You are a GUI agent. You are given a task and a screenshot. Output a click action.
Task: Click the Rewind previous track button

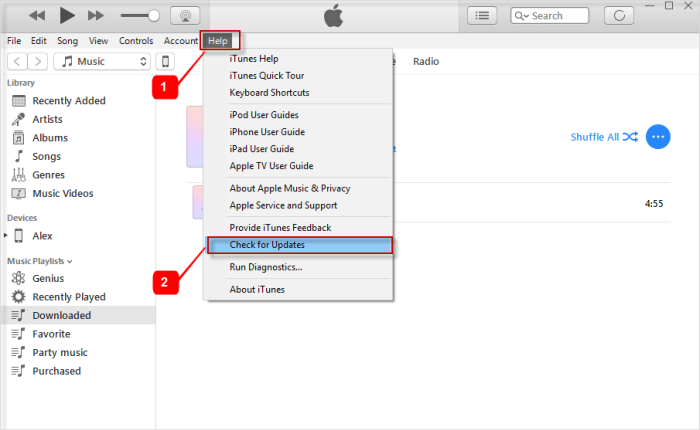(x=37, y=16)
